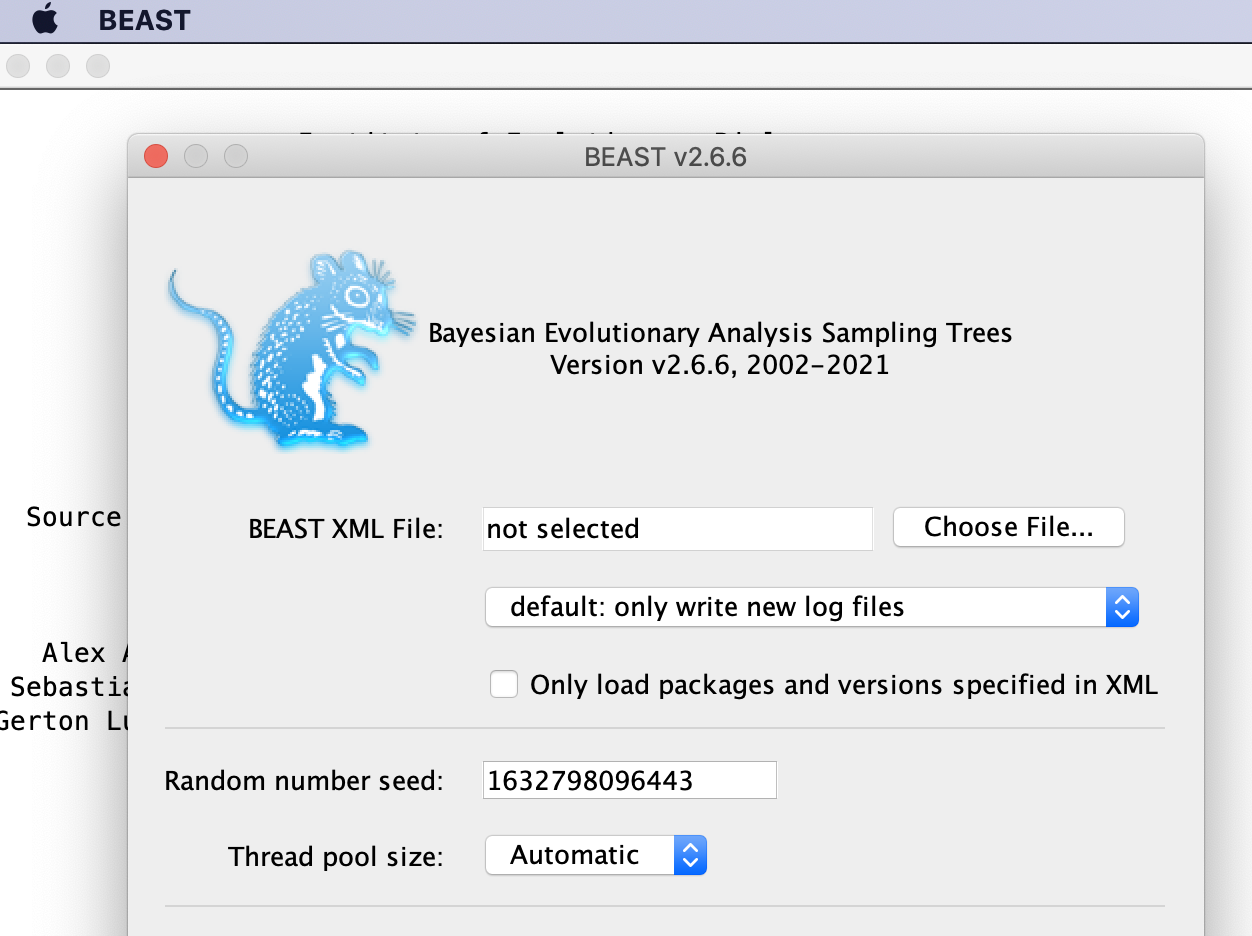Screen dimensions: 1252x936
Task: Open the BEAST application menu
Action: (x=145, y=20)
